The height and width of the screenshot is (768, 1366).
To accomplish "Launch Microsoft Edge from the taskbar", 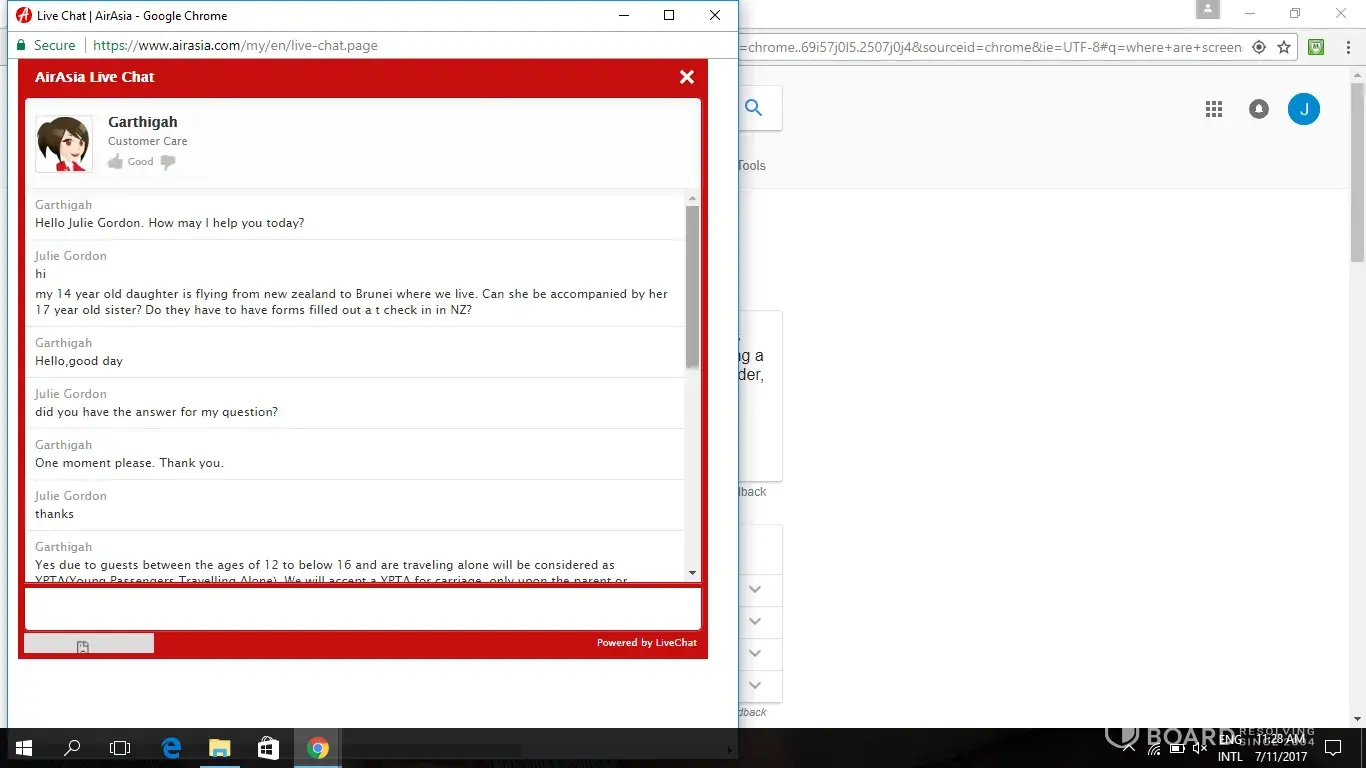I will pos(171,748).
